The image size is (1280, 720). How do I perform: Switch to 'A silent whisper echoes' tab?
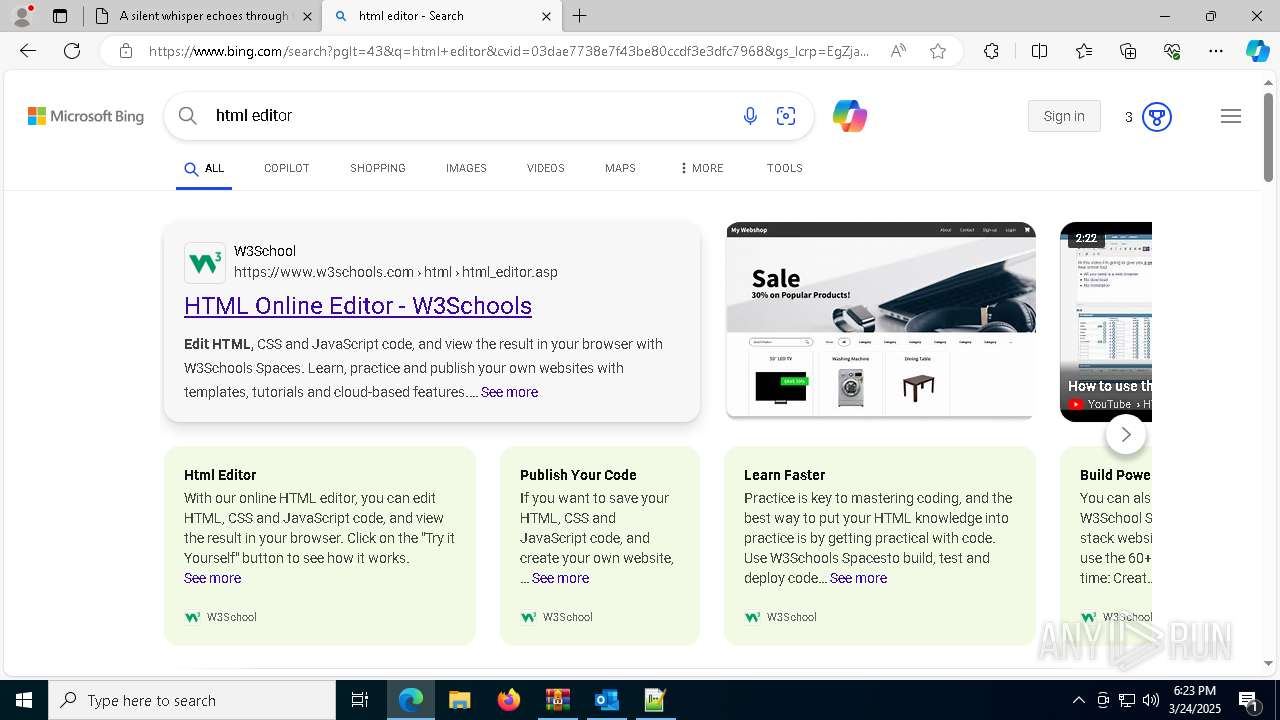click(203, 16)
